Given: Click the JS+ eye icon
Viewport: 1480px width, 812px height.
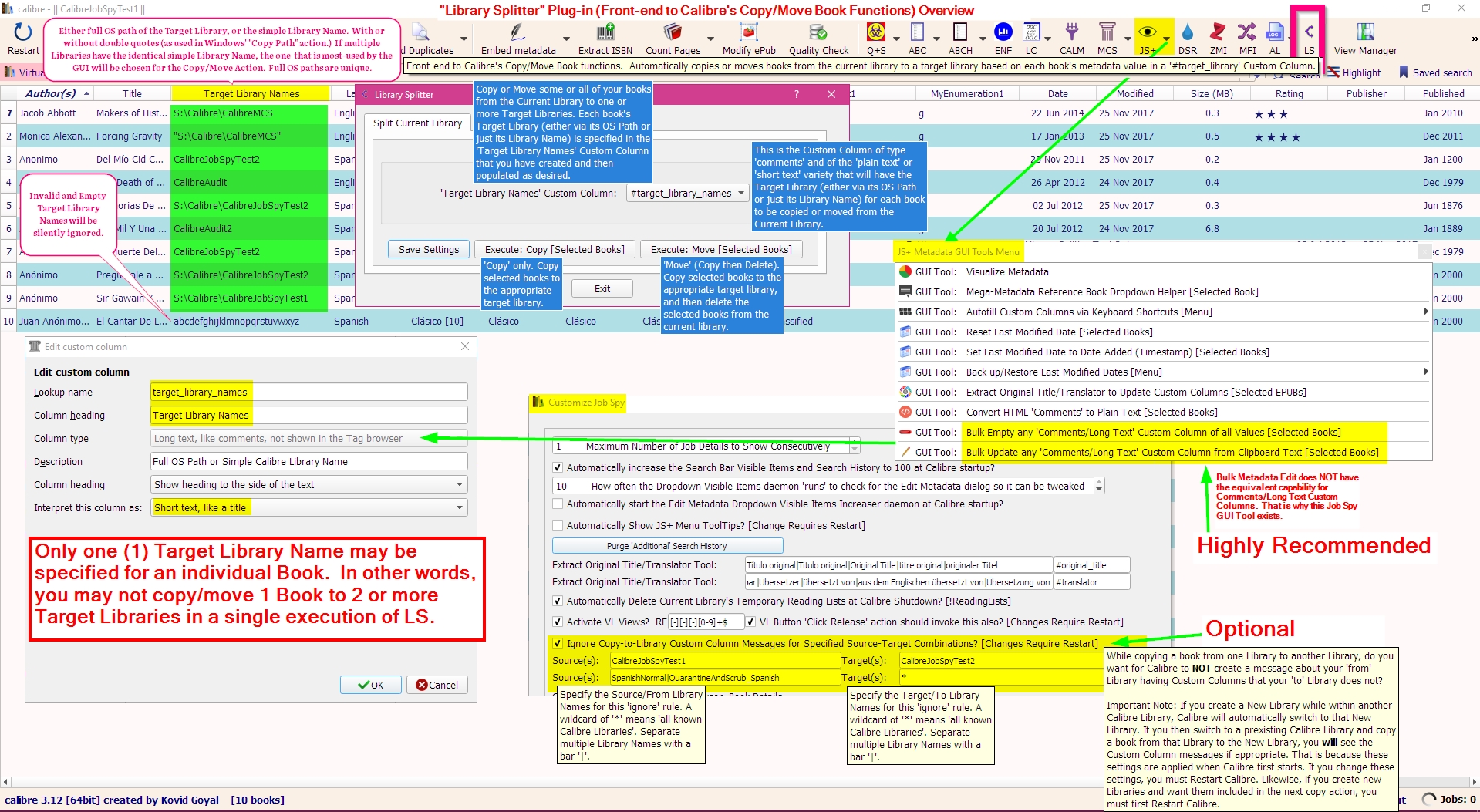Looking at the screenshot, I should pyautogui.click(x=1148, y=32).
